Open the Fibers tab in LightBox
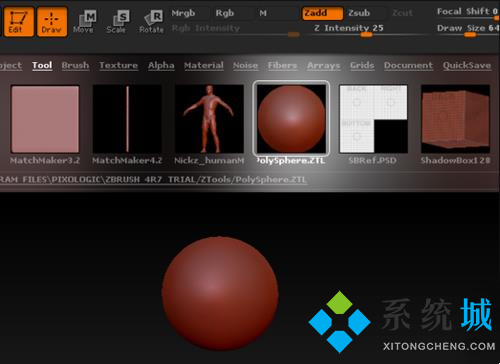500x364 pixels. pos(282,65)
